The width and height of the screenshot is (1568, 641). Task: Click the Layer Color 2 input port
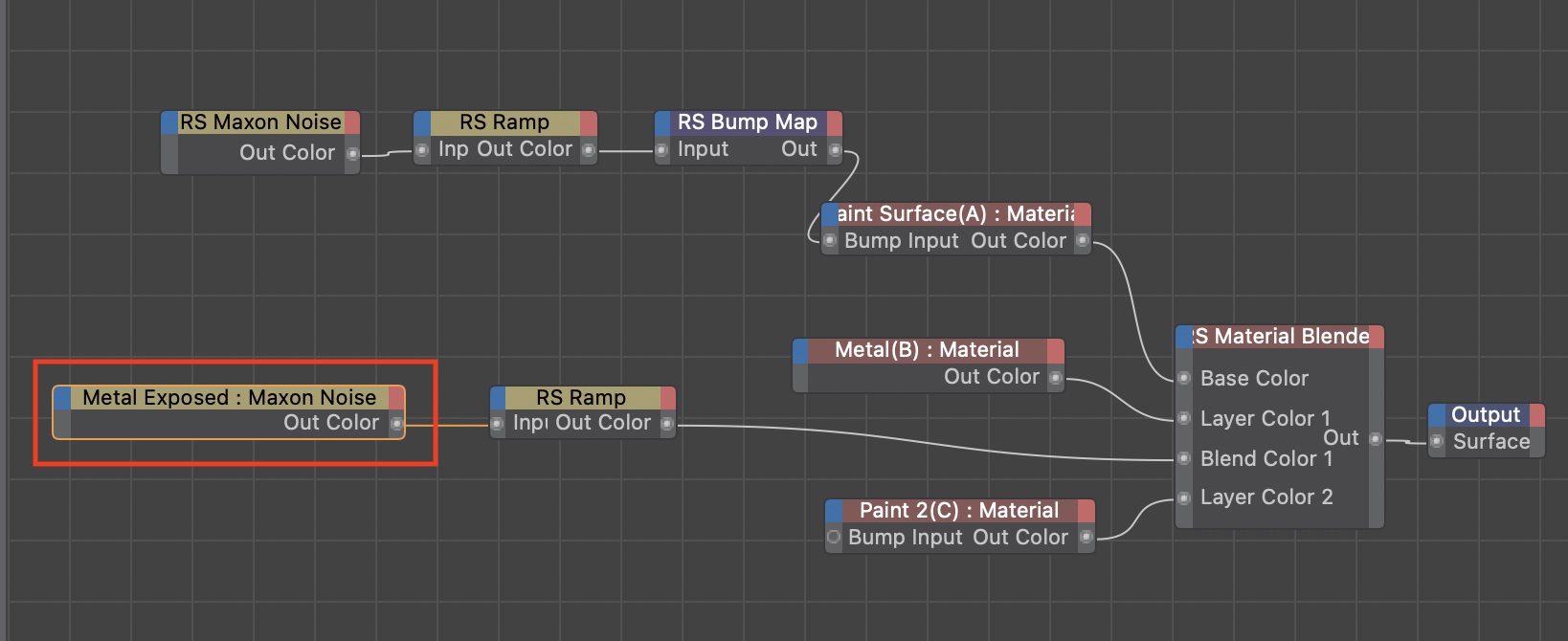point(1184,497)
